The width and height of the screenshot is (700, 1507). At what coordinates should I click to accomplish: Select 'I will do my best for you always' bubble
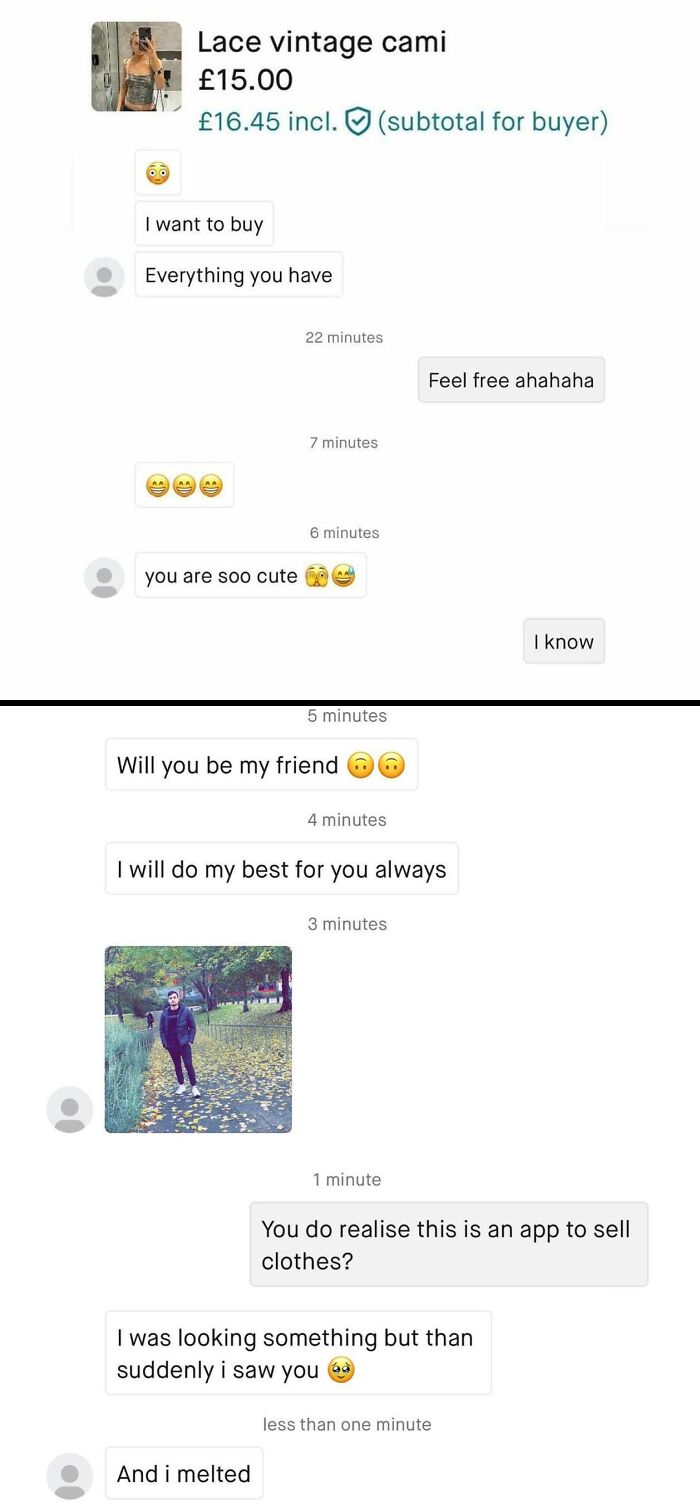282,869
